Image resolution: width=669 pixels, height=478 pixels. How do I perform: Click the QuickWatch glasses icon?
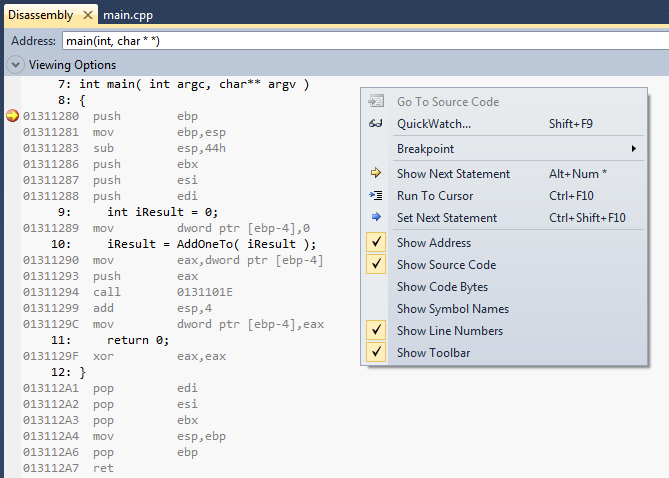[x=376, y=124]
